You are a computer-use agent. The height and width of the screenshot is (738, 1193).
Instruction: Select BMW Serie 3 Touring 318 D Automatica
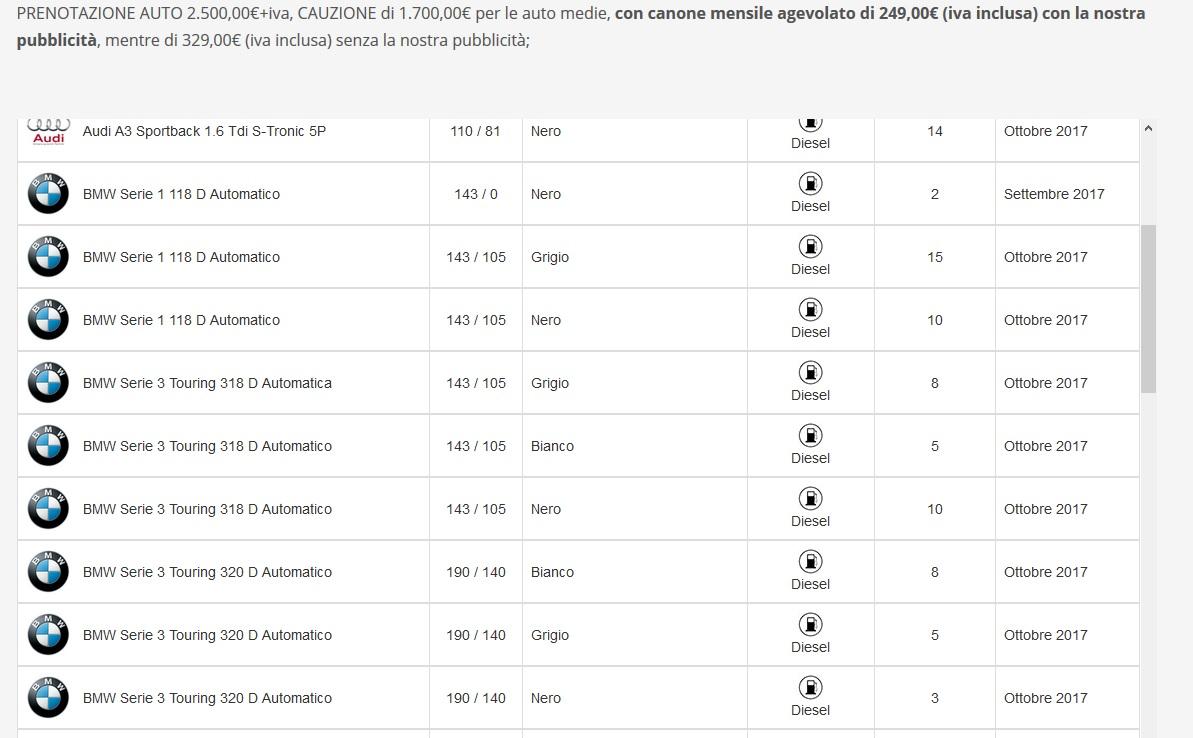click(x=207, y=383)
